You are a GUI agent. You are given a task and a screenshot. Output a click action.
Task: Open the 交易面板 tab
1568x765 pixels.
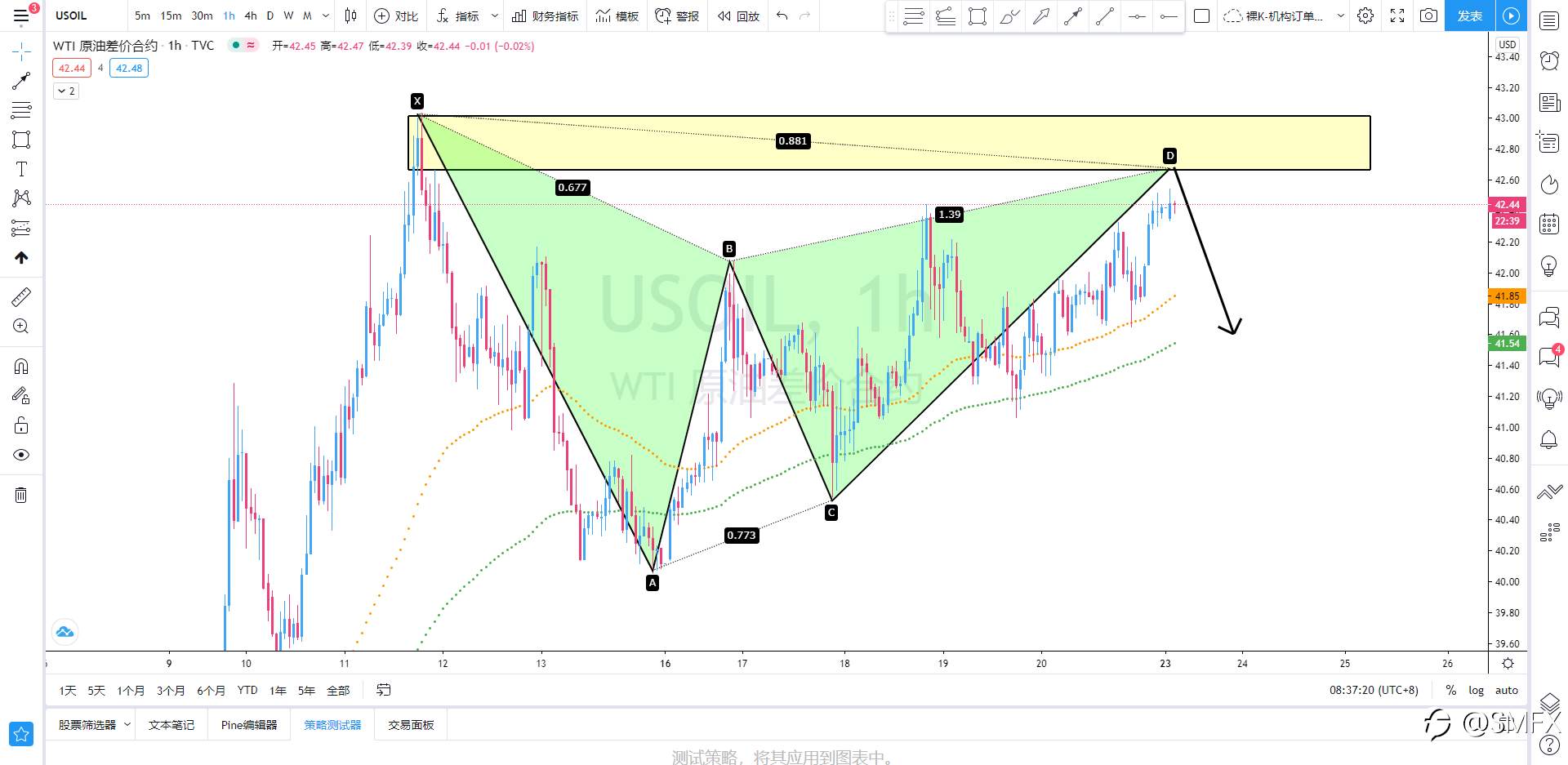point(411,724)
